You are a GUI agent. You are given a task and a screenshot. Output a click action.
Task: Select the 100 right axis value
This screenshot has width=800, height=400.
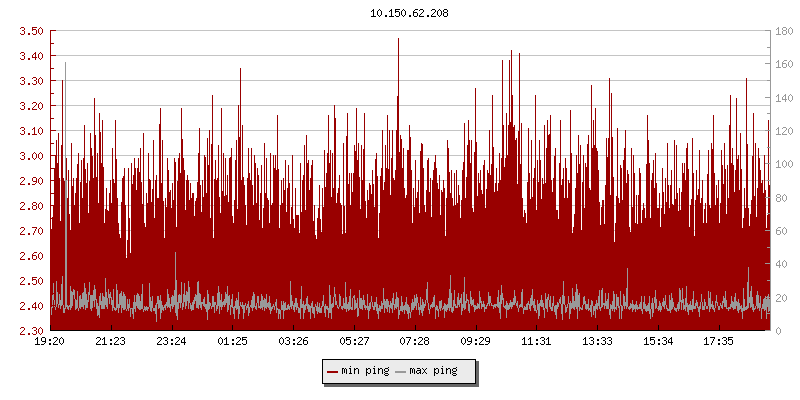[x=784, y=164]
